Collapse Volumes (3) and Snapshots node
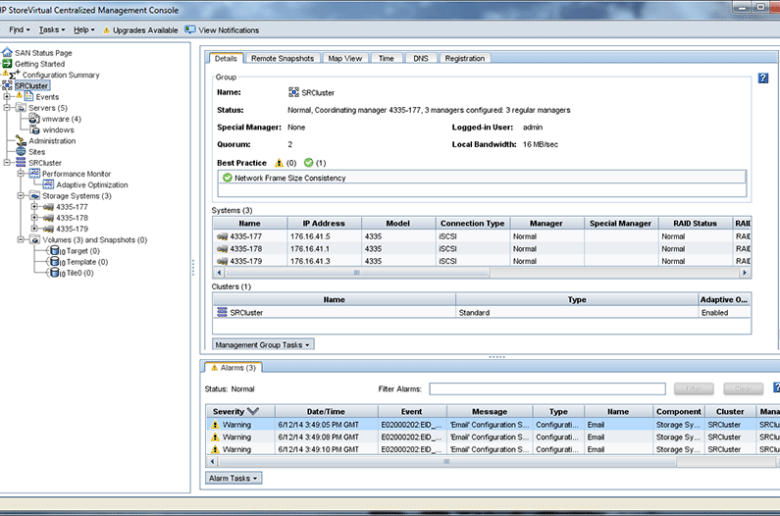This screenshot has width=780, height=516. (x=20, y=239)
